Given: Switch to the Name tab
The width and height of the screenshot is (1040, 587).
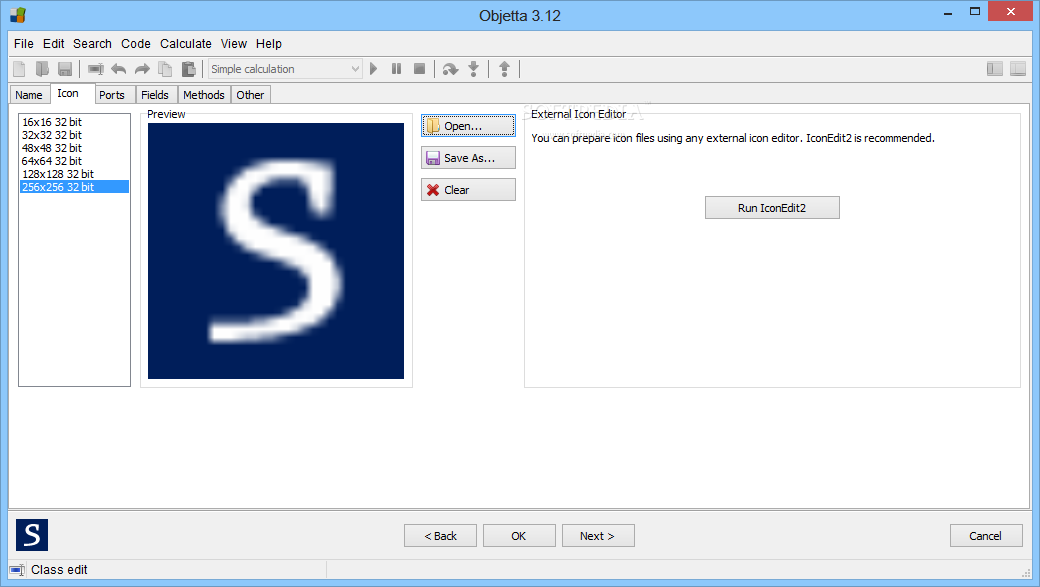Looking at the screenshot, I should tap(29, 95).
